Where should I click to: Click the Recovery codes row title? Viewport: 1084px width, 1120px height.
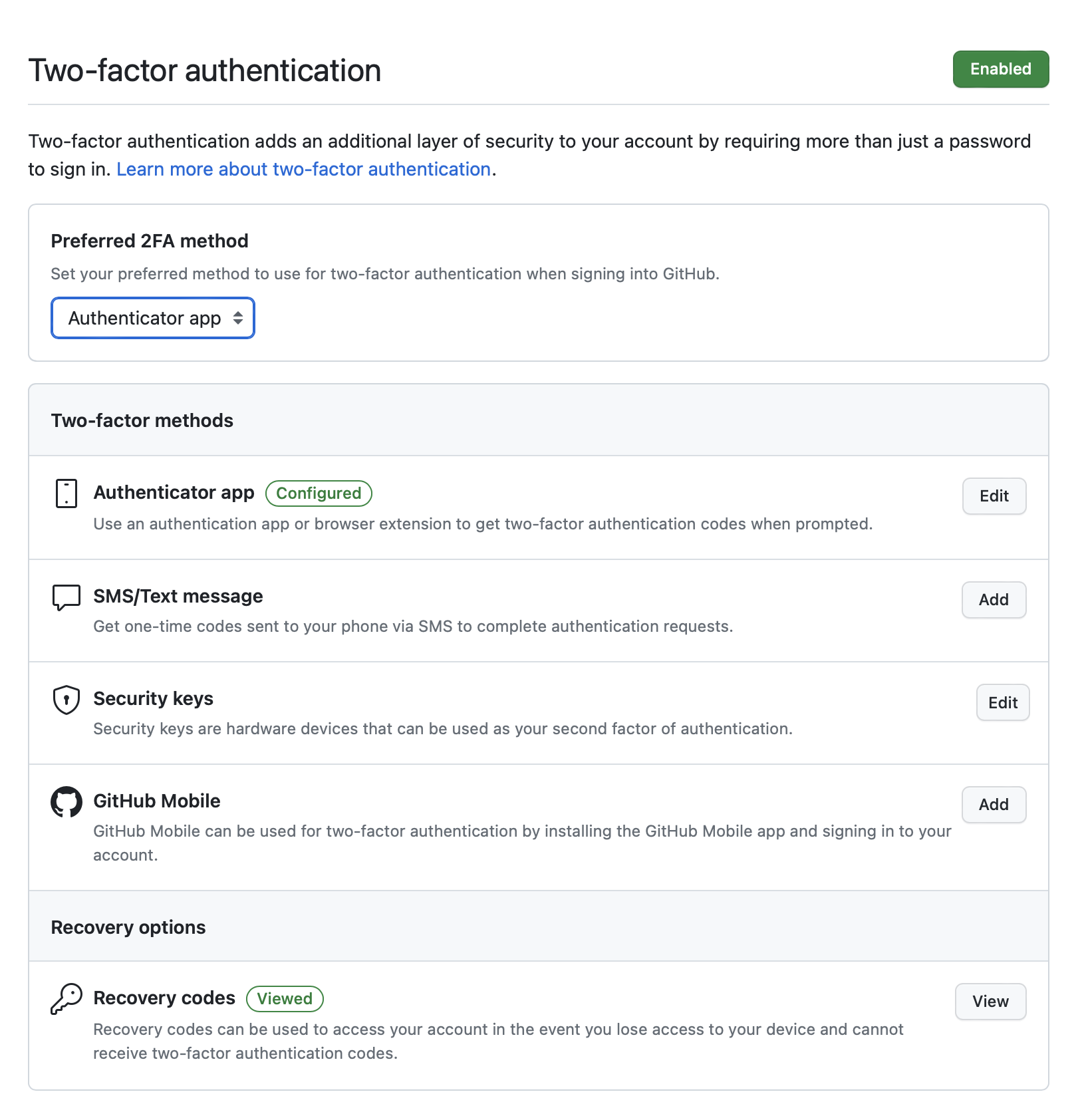tap(164, 998)
